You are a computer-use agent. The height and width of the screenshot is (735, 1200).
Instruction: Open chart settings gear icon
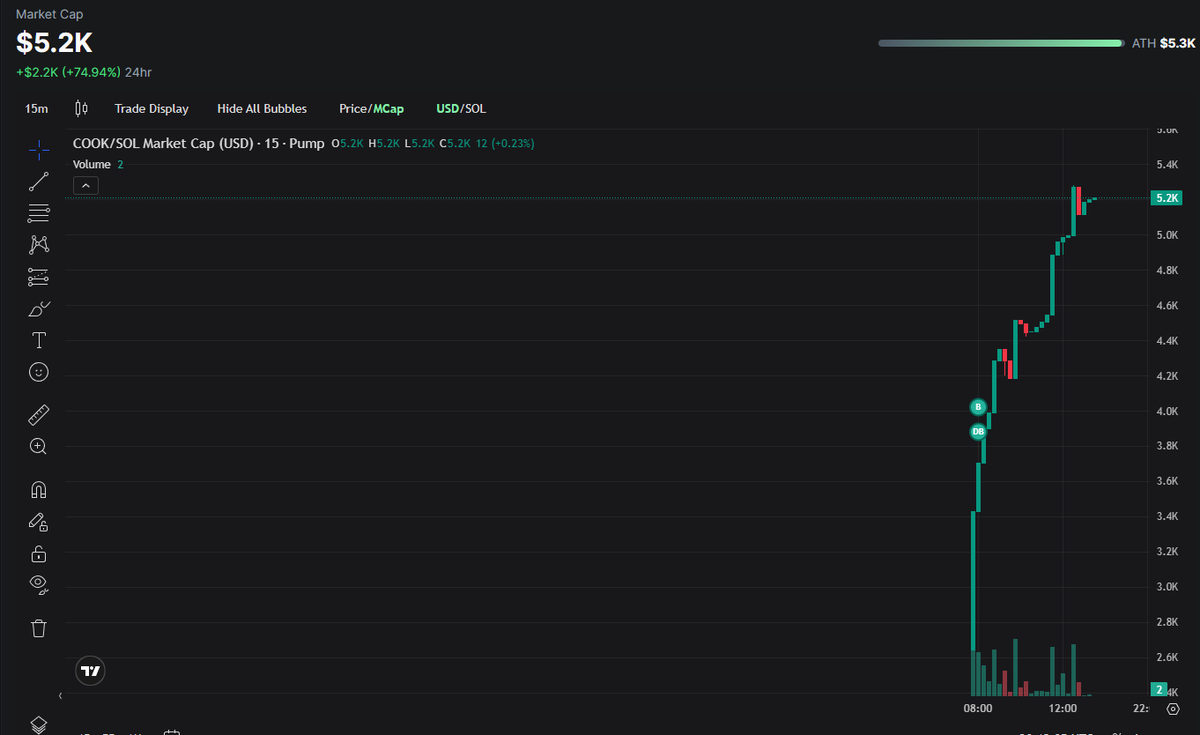tap(1173, 708)
